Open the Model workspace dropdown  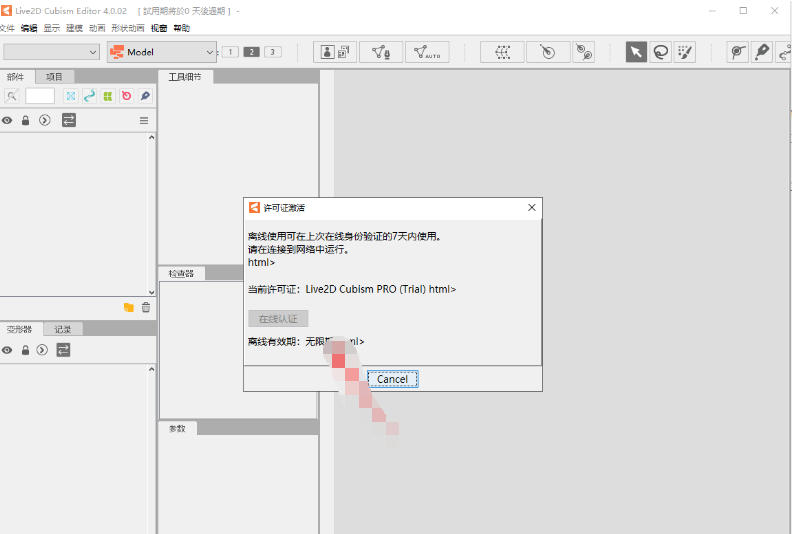coord(162,52)
